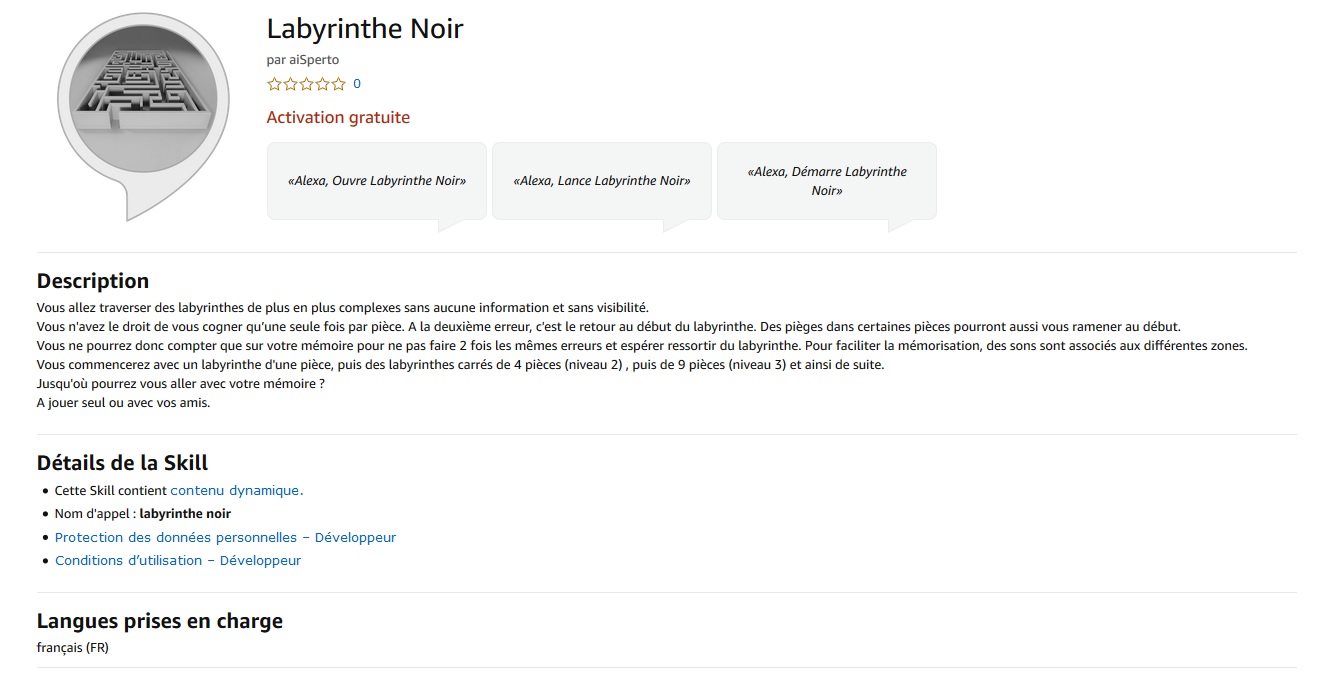Click the aiSperto developer name
1329x687 pixels.
(x=314, y=60)
